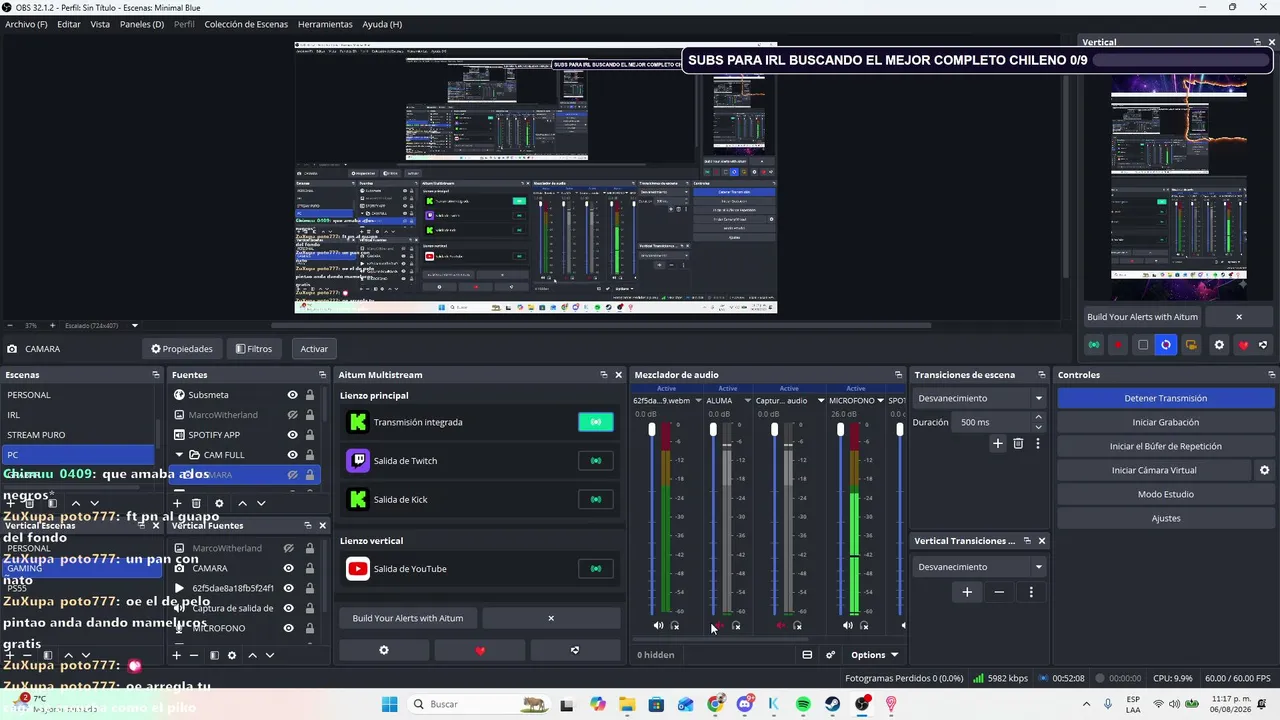Toggle the Salida de YouTube stream output
The image size is (1280, 720).
[x=596, y=569]
